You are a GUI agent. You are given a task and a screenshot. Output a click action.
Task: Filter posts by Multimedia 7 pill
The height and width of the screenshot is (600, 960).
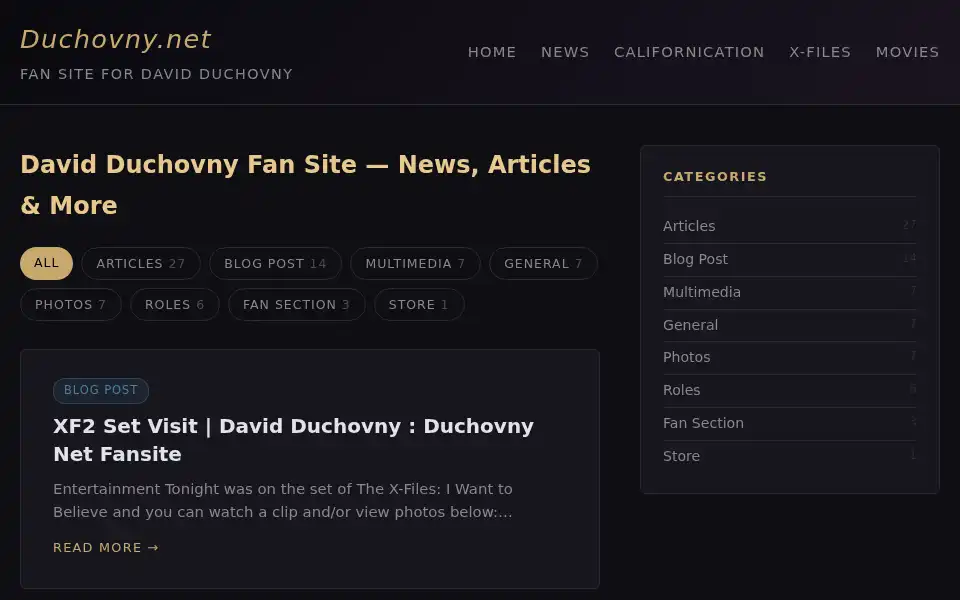pyautogui.click(x=415, y=263)
